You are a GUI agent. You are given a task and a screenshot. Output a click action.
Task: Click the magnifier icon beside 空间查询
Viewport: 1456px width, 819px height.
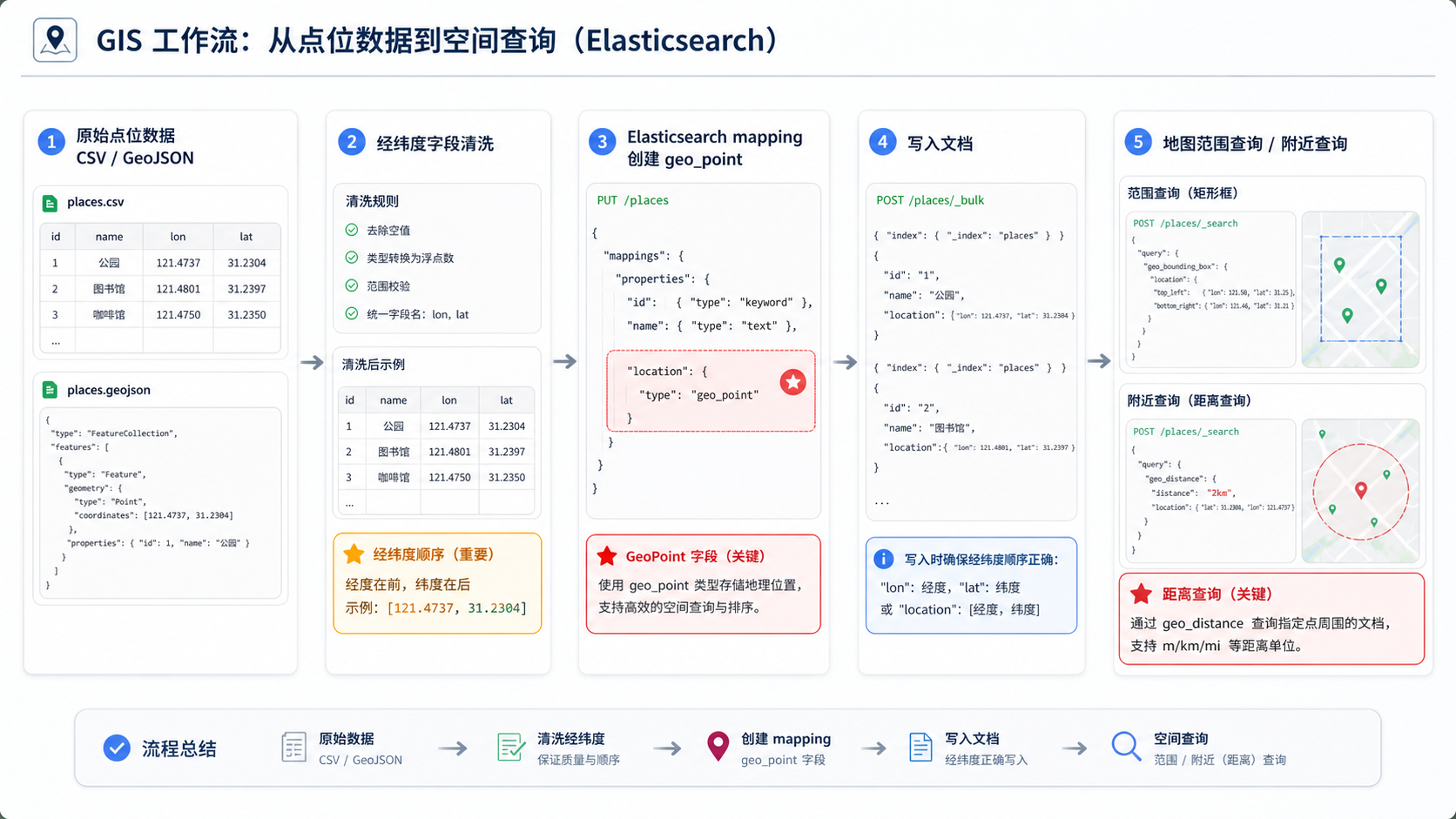pyautogui.click(x=1126, y=747)
